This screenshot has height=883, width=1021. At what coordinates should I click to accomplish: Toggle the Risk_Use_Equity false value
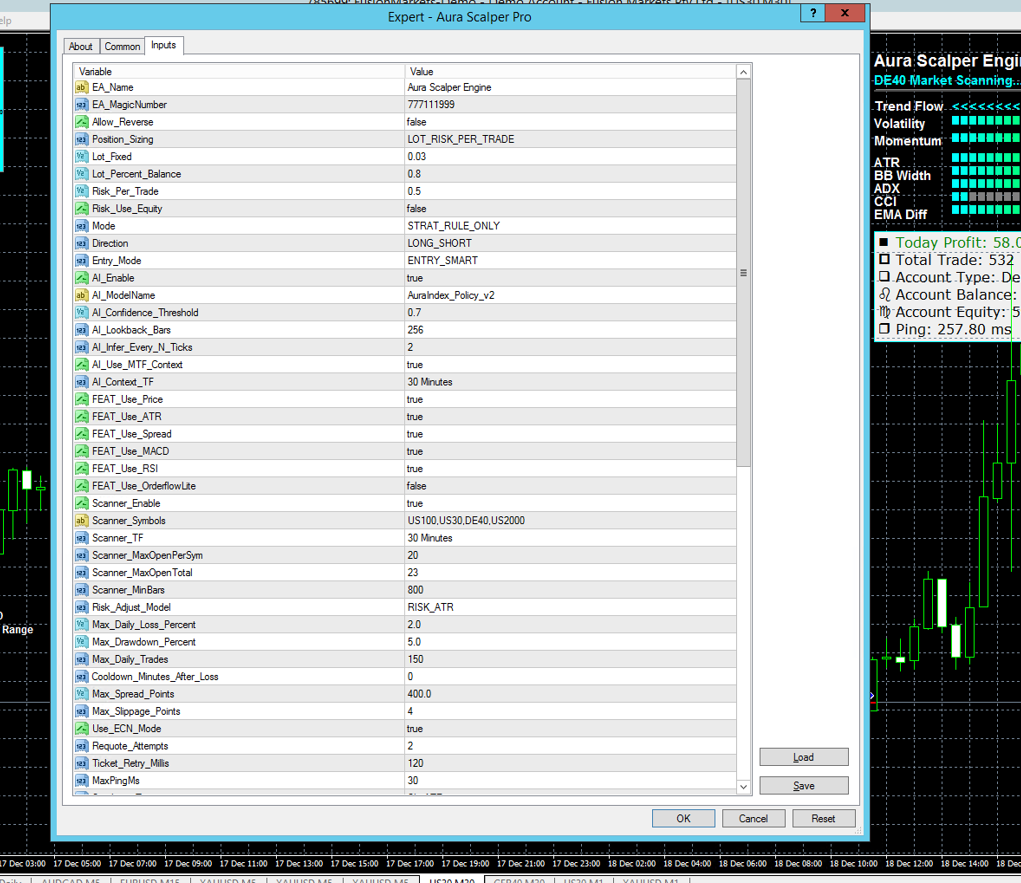pos(417,209)
